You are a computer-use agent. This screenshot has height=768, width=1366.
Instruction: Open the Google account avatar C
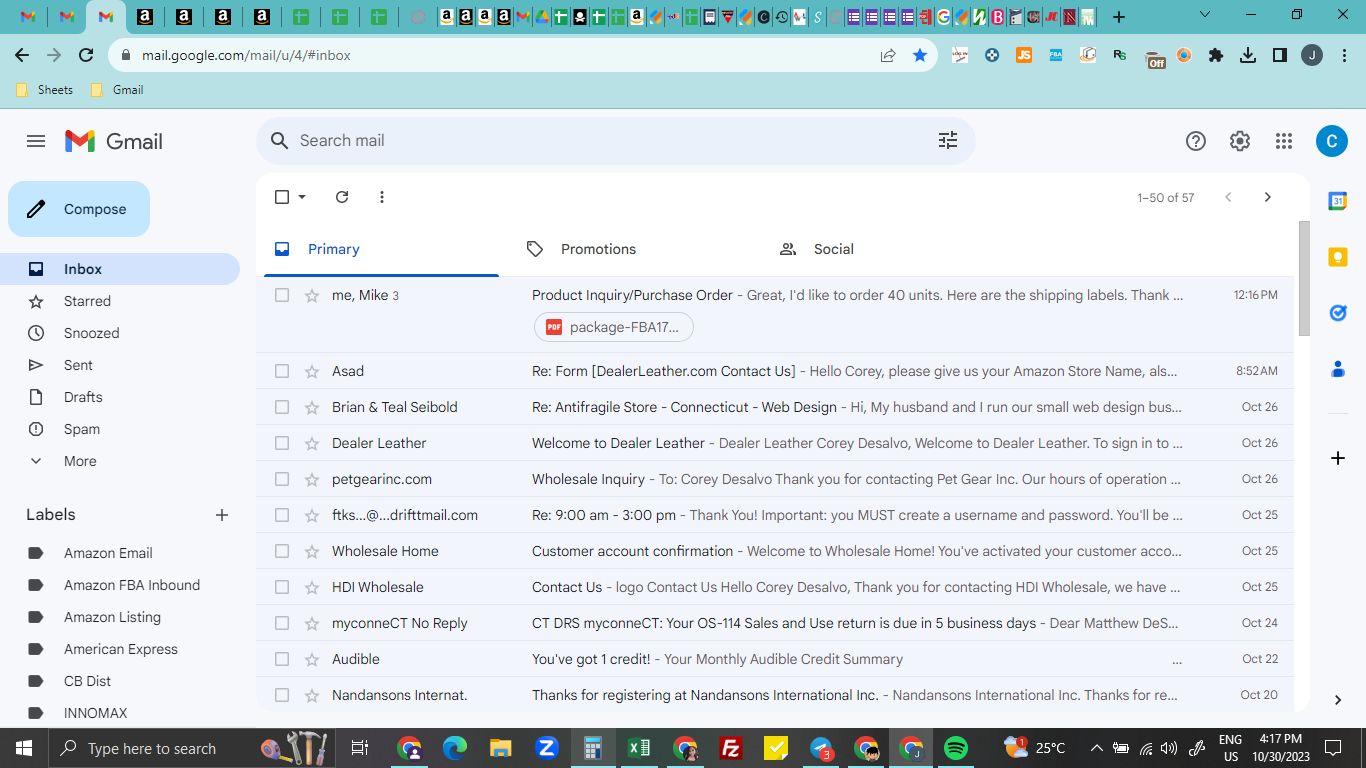(x=1331, y=141)
